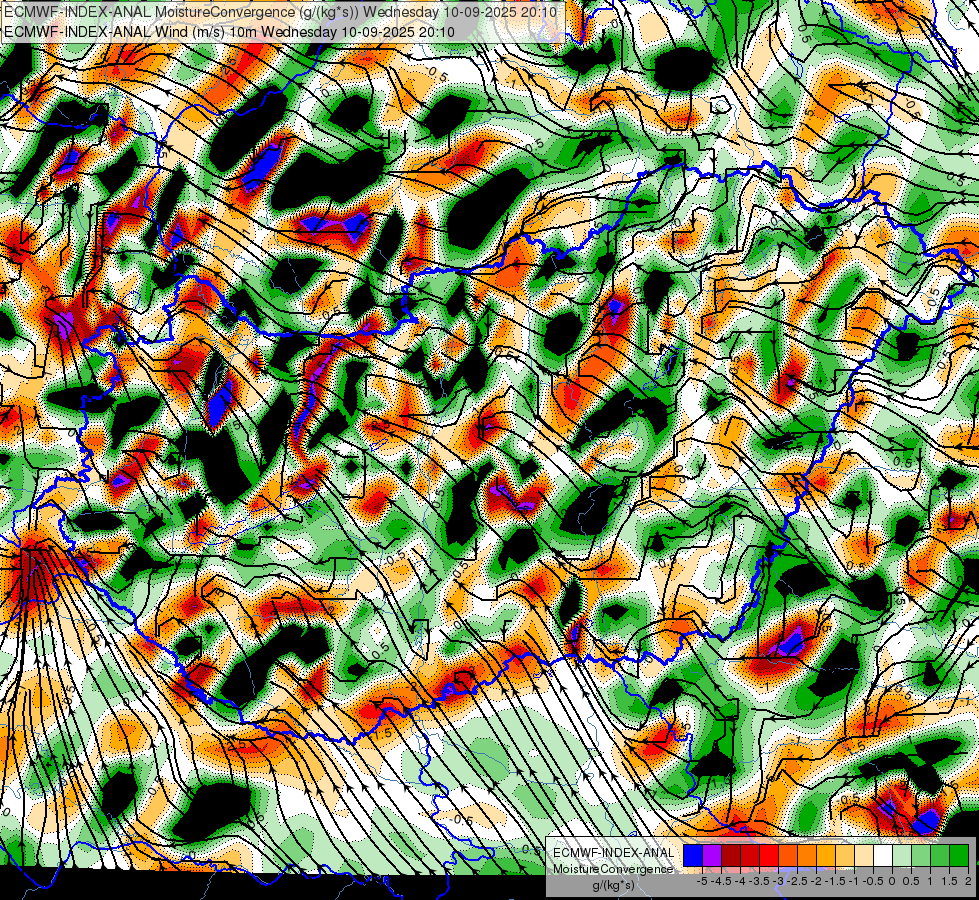
Task: Click ECMWF-INDEX-ANAL label in the legend box
Action: coord(613,853)
